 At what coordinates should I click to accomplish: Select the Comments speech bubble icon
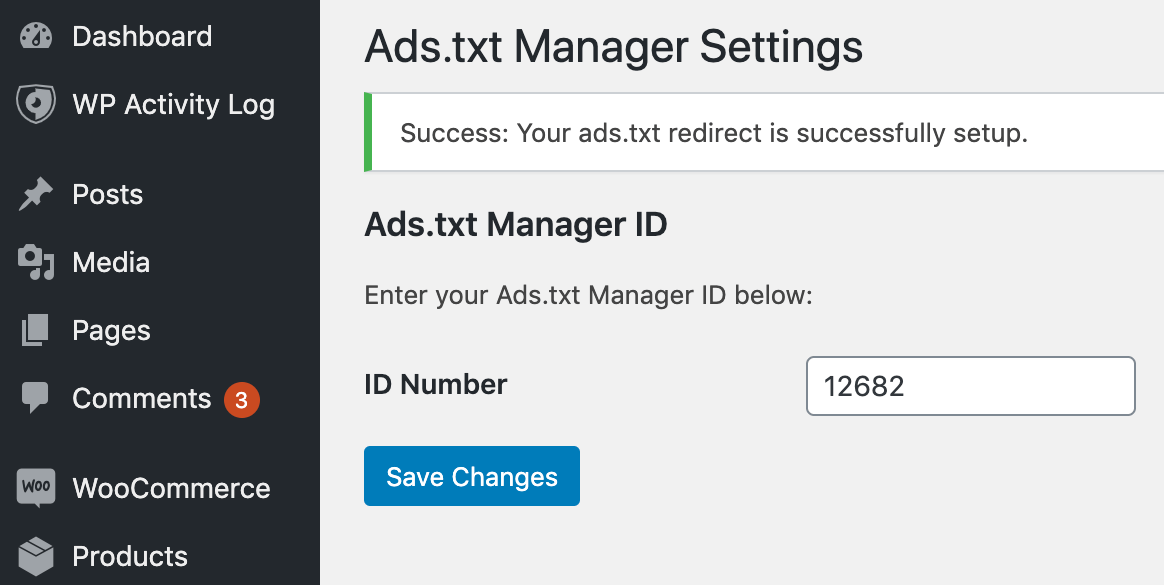pos(34,398)
